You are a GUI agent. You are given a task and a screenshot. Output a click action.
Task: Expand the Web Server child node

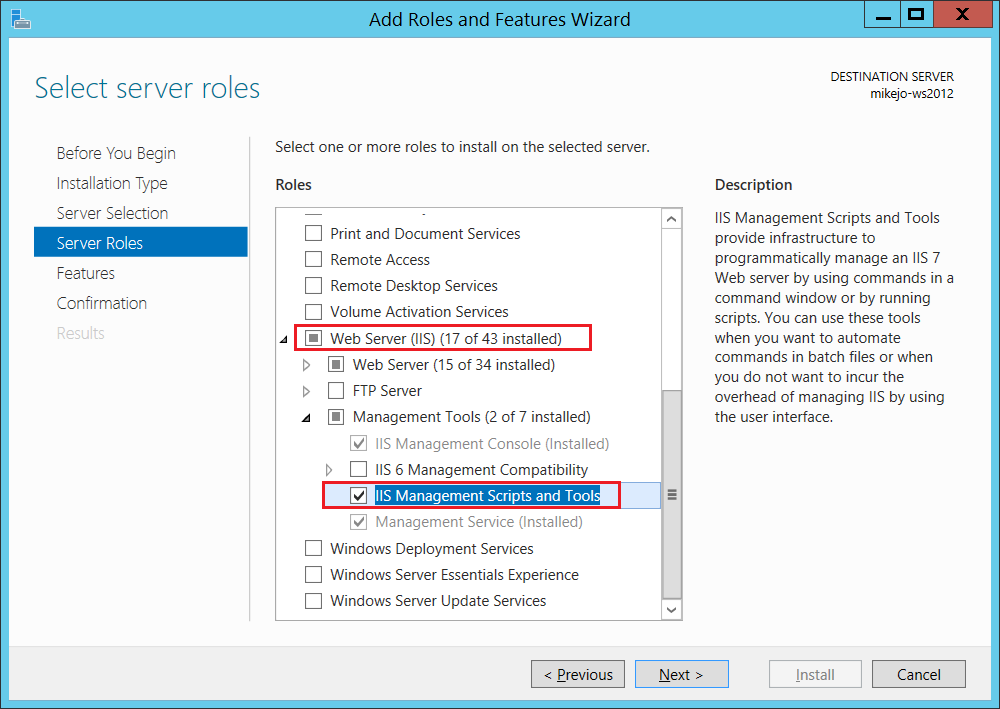point(305,364)
